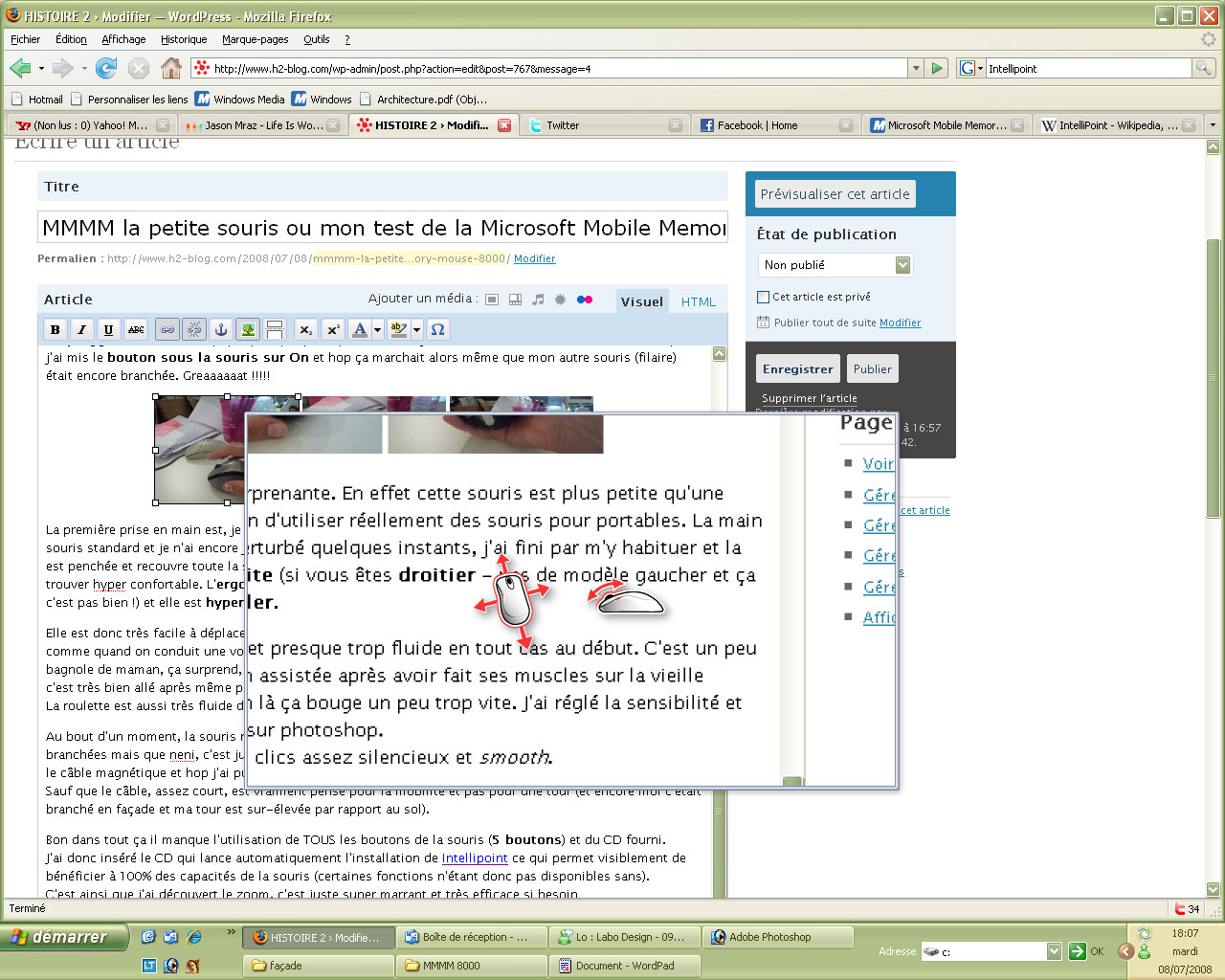Click the Flickr dots media icon
The width and height of the screenshot is (1225, 980).
coord(585,300)
